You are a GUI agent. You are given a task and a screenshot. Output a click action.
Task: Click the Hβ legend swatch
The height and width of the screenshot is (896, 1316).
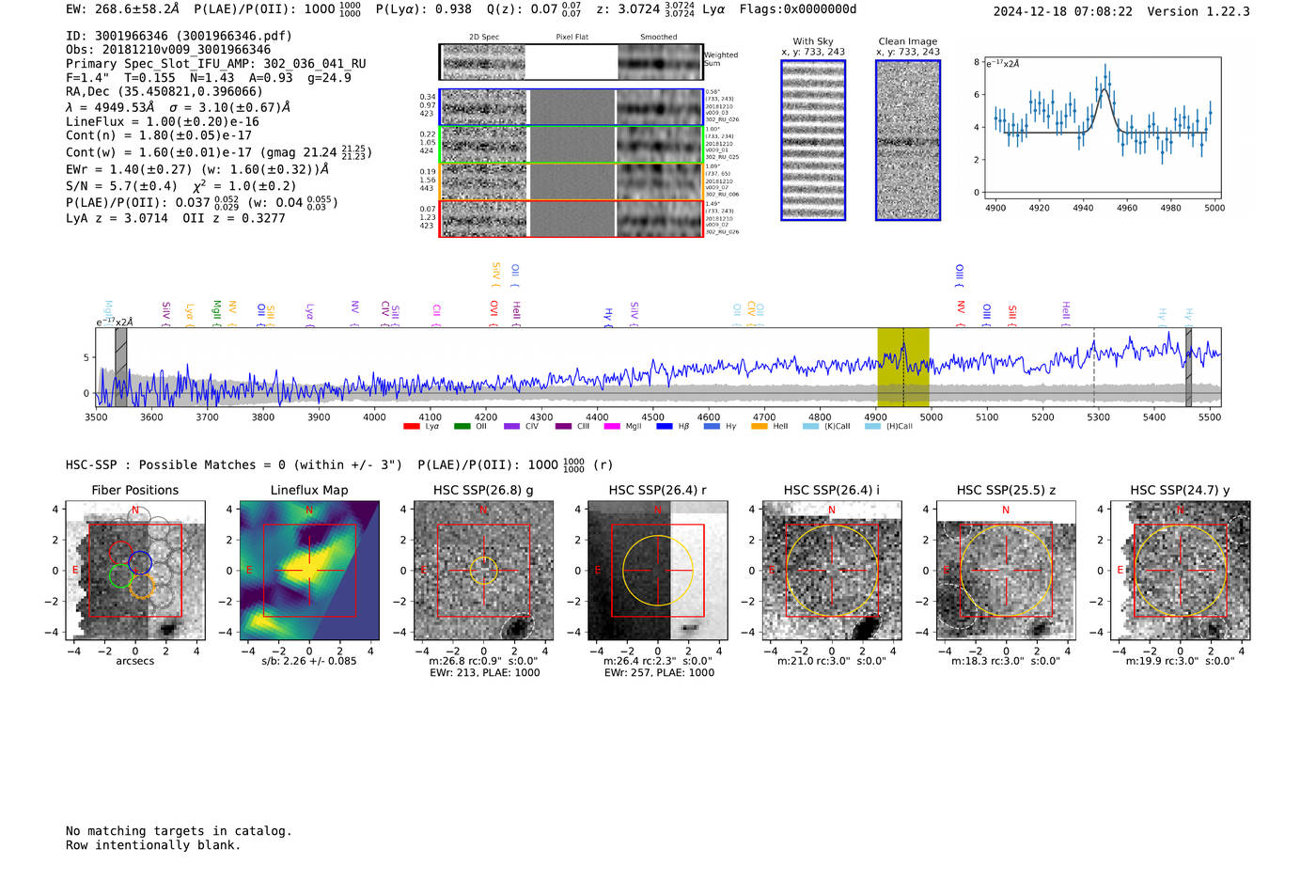pyautogui.click(x=665, y=427)
